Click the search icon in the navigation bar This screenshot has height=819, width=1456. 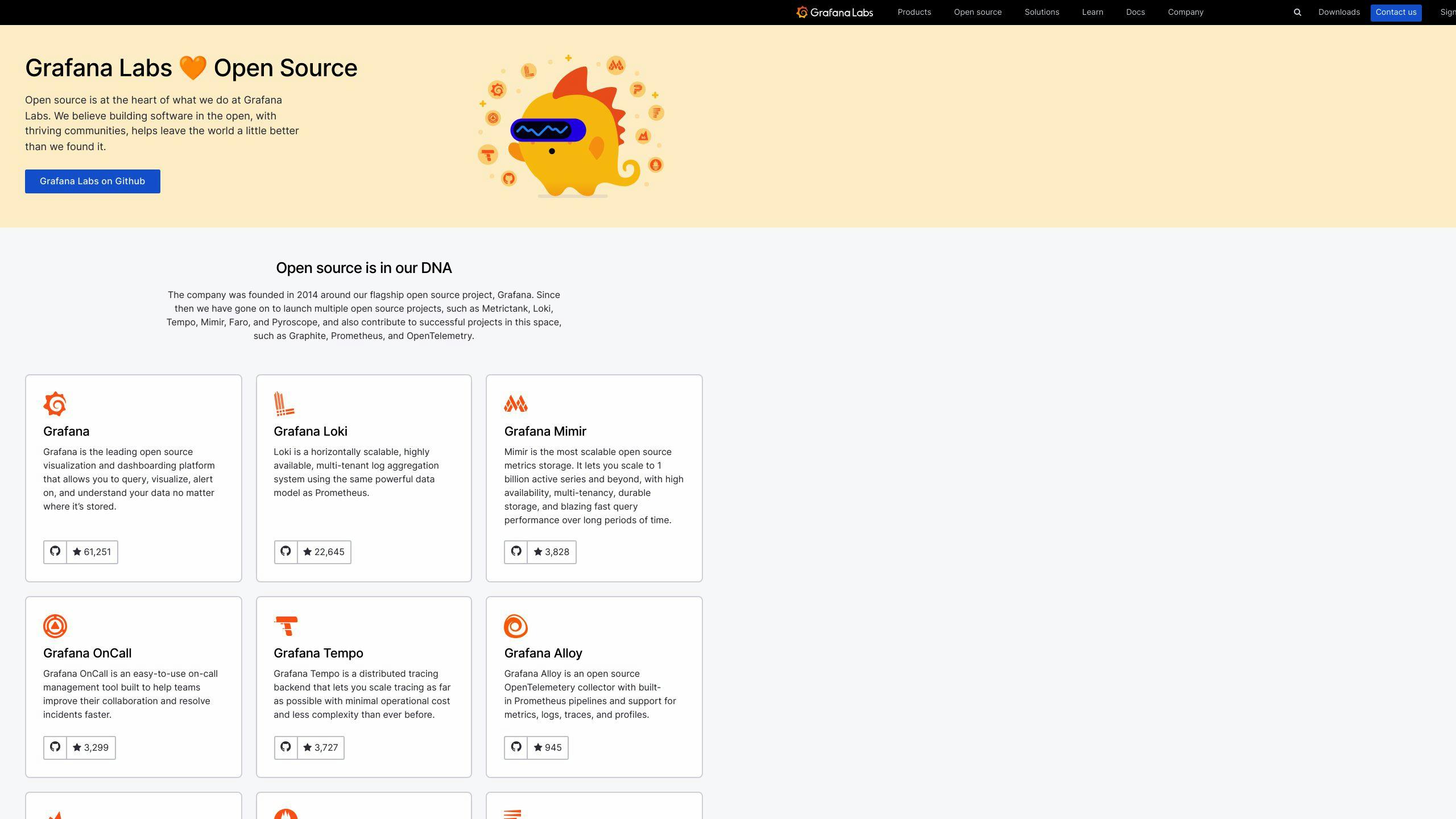coord(1297,12)
